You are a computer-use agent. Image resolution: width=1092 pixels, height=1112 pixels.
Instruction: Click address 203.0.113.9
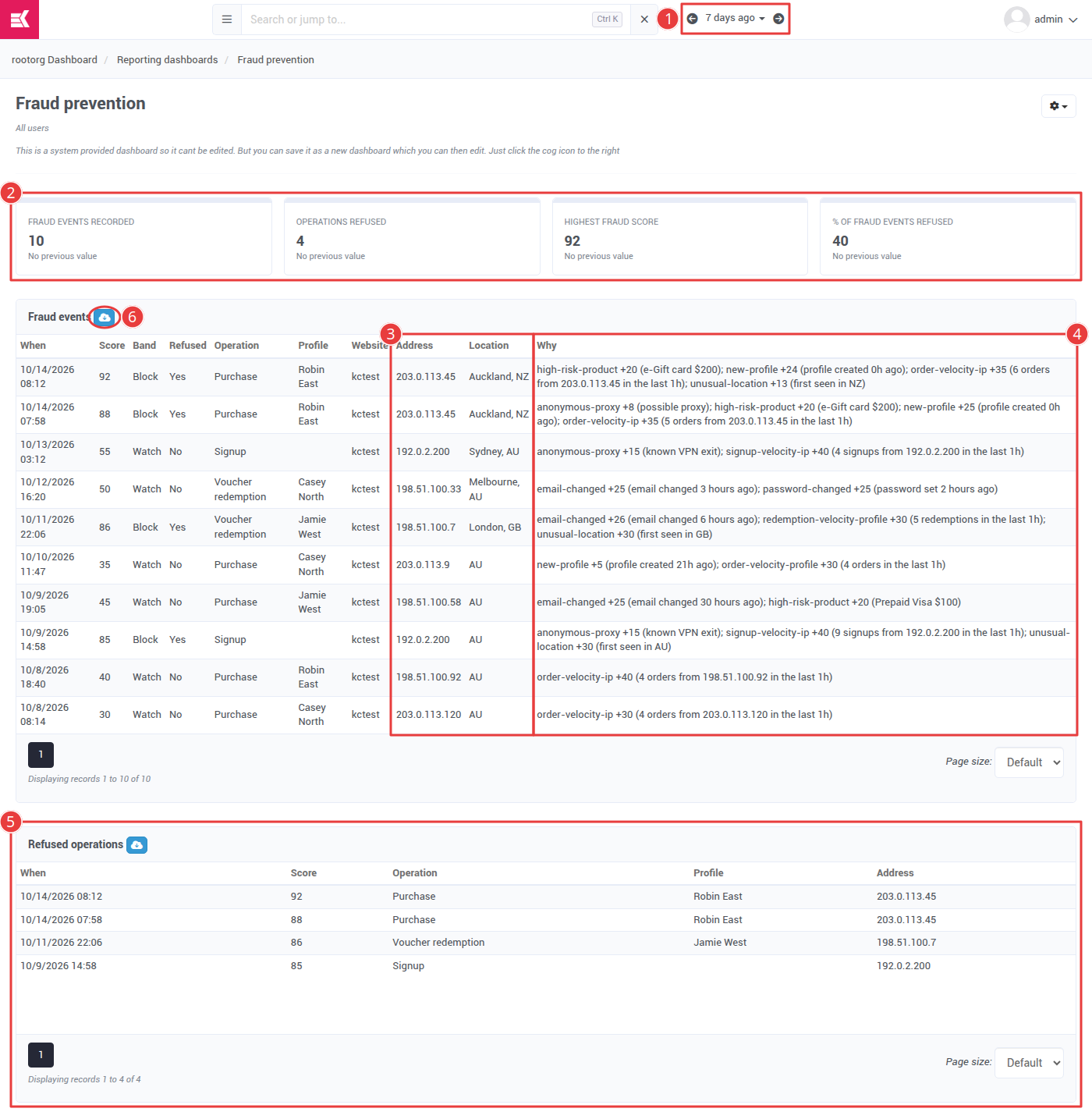(423, 565)
